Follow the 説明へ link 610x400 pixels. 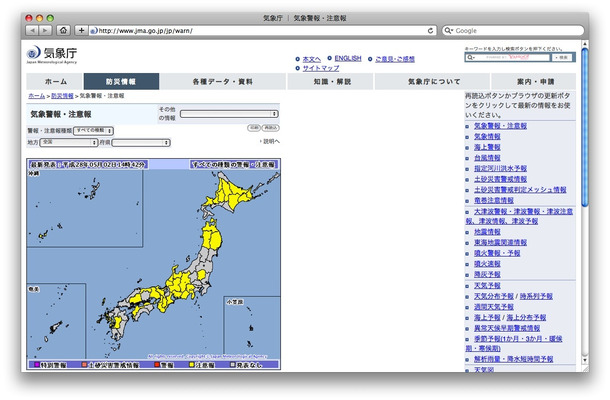[x=271, y=141]
